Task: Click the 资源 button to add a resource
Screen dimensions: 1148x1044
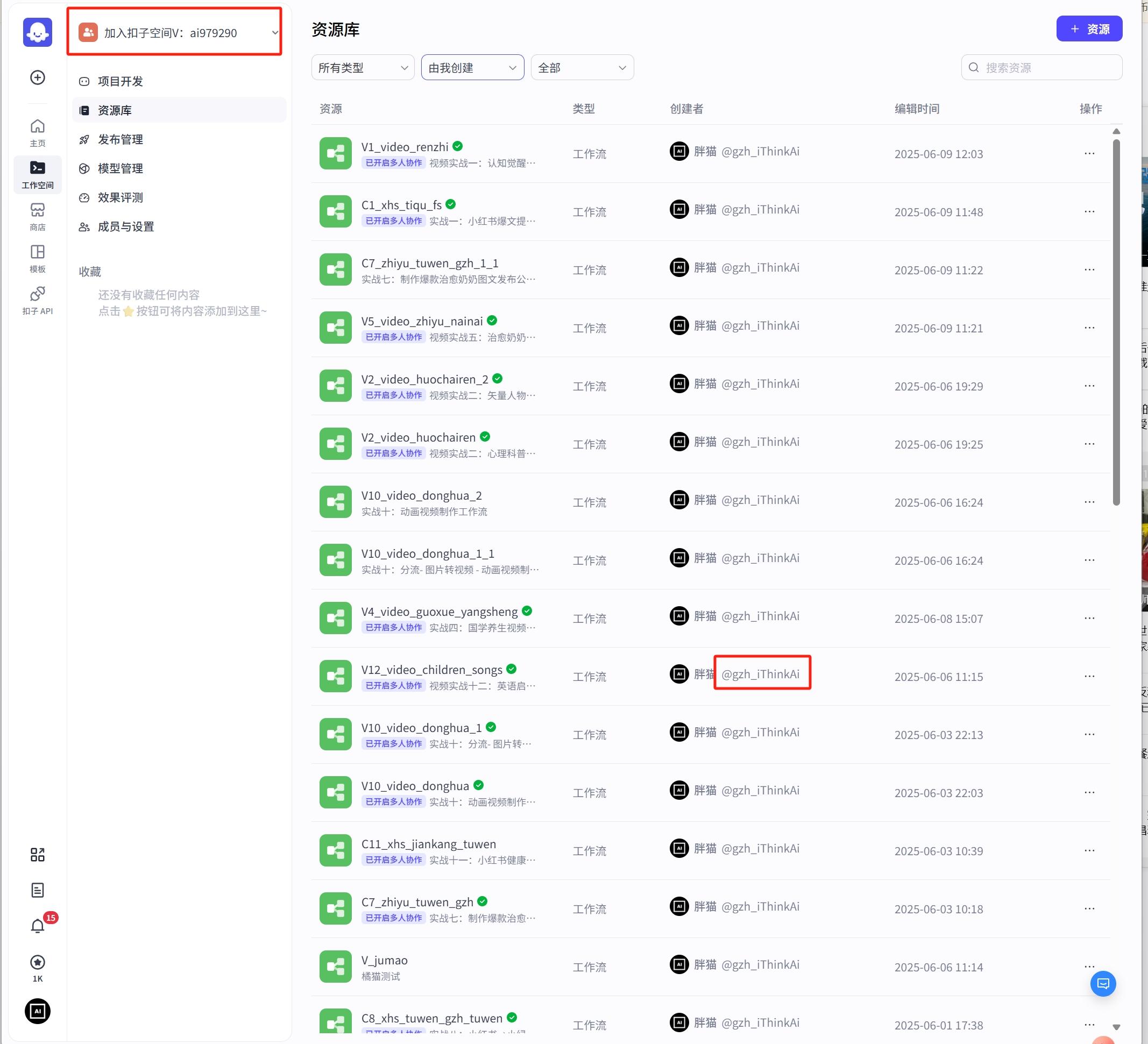Action: 1088,28
